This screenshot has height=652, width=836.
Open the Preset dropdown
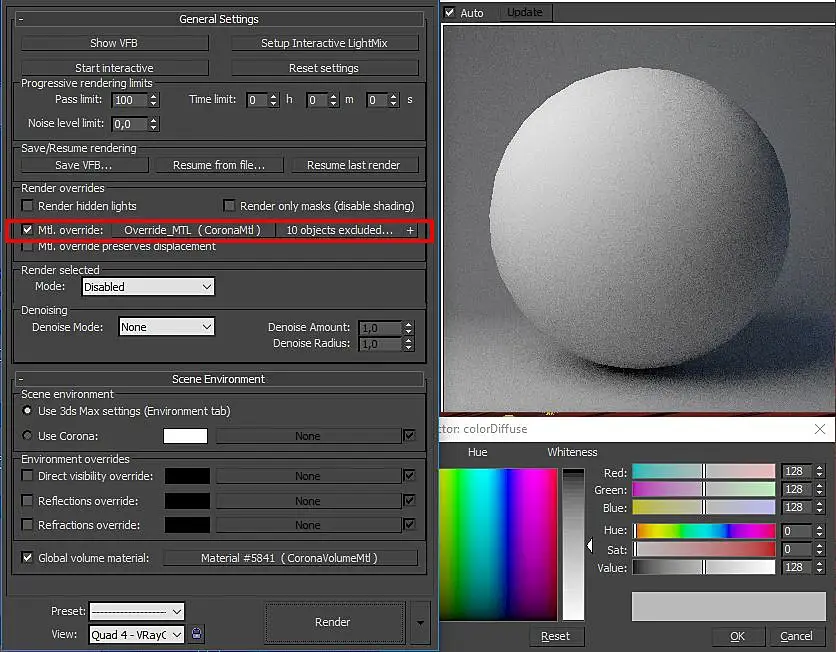[x=137, y=611]
